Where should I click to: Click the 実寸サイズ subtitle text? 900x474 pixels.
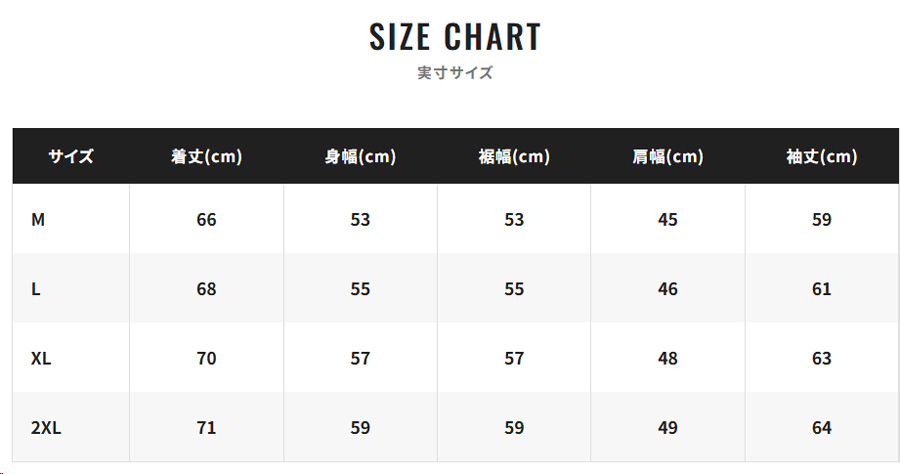point(455,73)
